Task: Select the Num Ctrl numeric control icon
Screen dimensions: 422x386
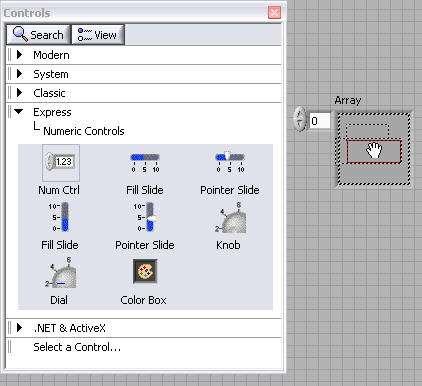Action: pos(61,162)
